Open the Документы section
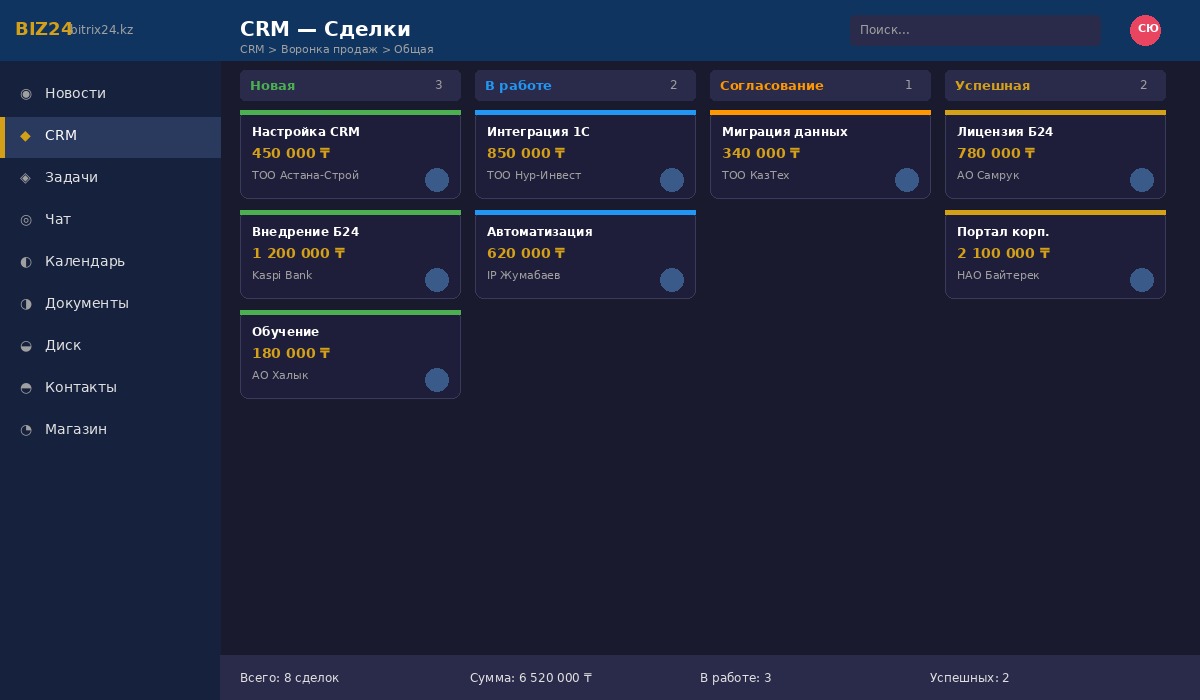This screenshot has height=700, width=1200. (x=87, y=303)
